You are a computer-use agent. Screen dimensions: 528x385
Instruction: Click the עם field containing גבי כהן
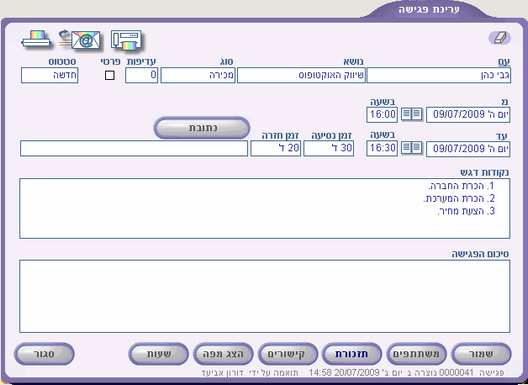(439, 75)
